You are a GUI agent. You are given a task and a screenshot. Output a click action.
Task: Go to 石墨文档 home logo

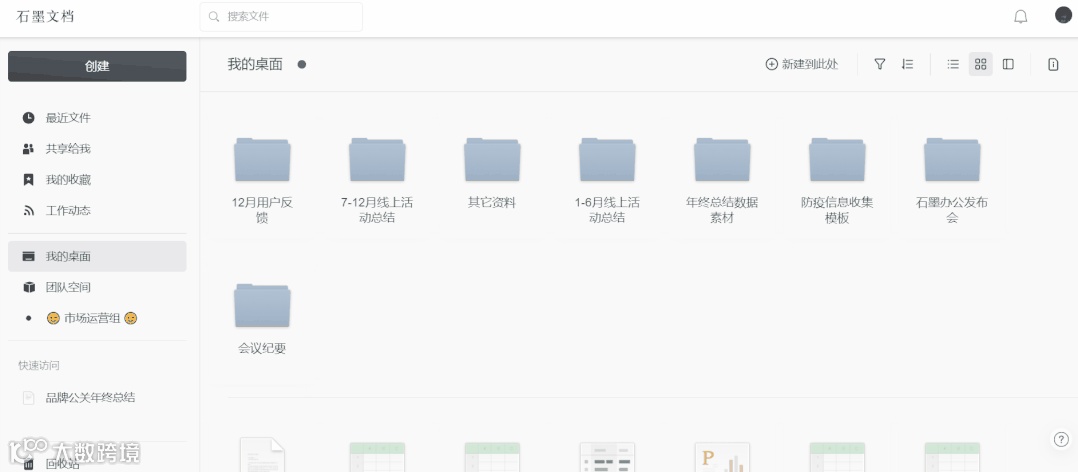(x=45, y=16)
